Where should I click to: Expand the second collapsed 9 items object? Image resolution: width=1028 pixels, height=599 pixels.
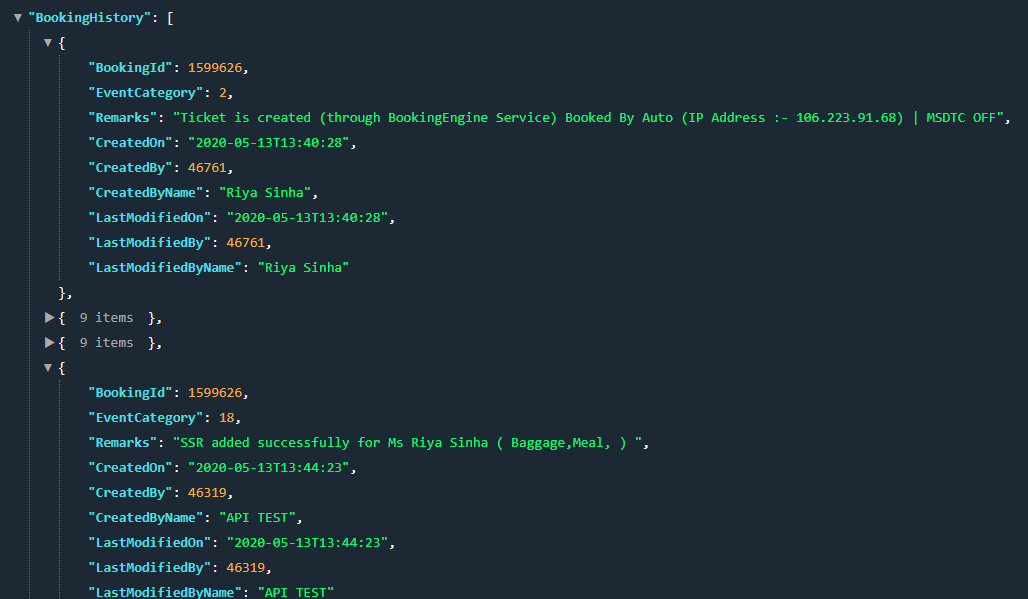pos(49,343)
